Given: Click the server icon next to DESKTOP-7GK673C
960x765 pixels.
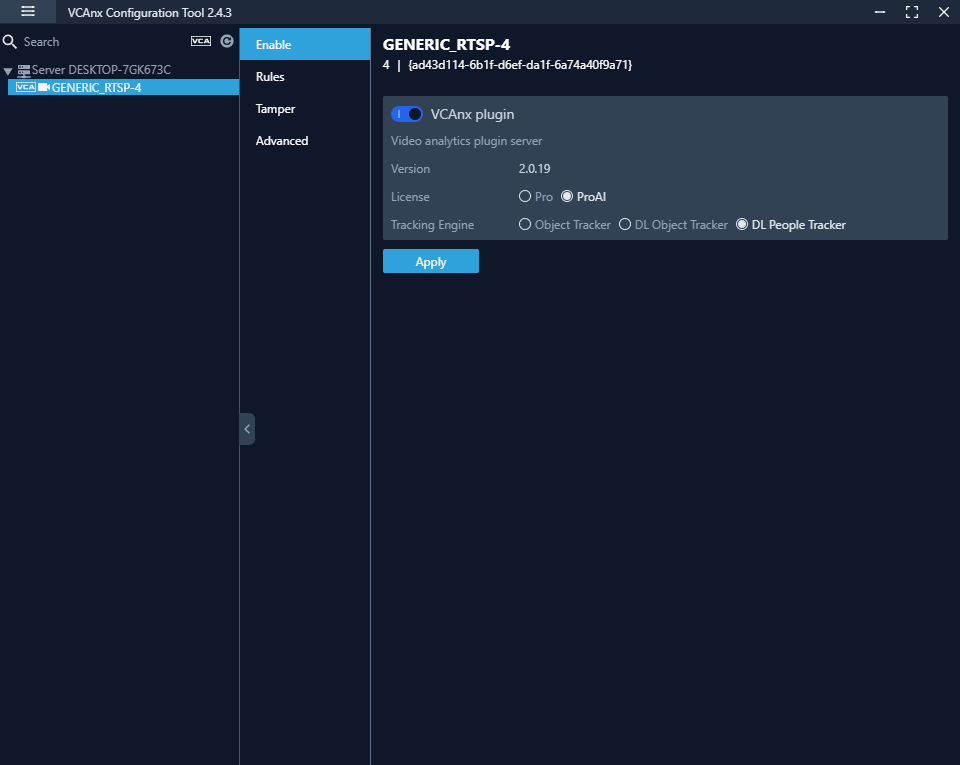Looking at the screenshot, I should pos(25,69).
